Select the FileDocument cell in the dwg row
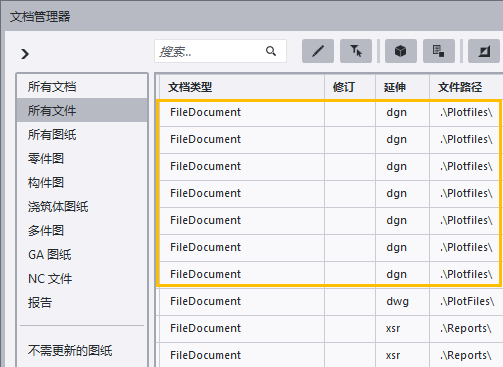The width and height of the screenshot is (503, 367). (x=242, y=301)
